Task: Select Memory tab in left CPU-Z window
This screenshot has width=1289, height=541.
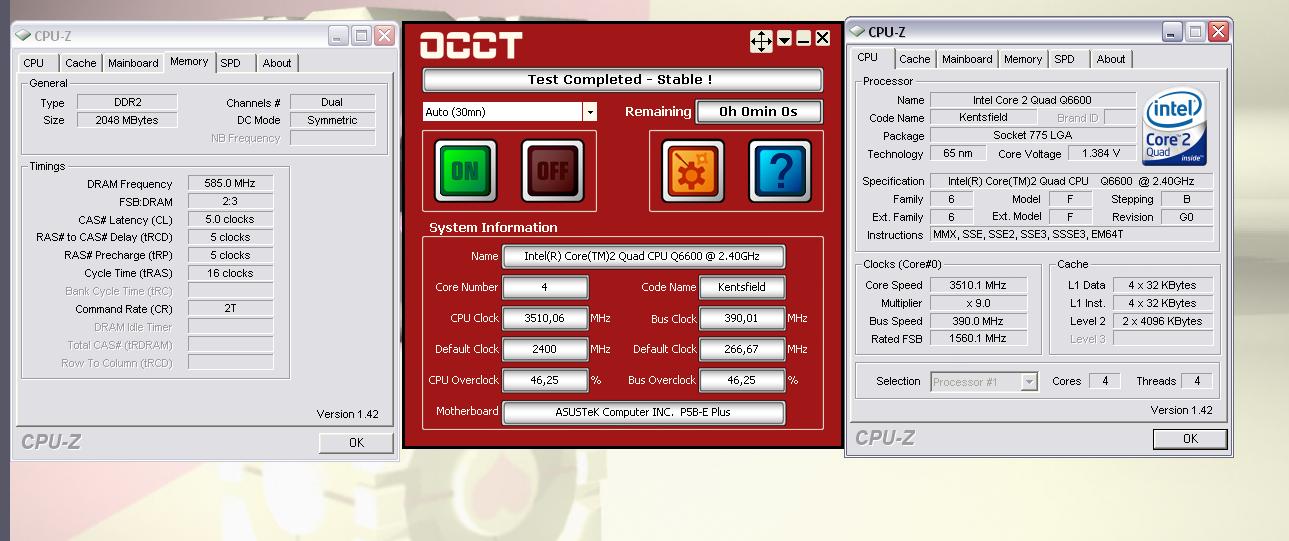Action: pos(189,61)
